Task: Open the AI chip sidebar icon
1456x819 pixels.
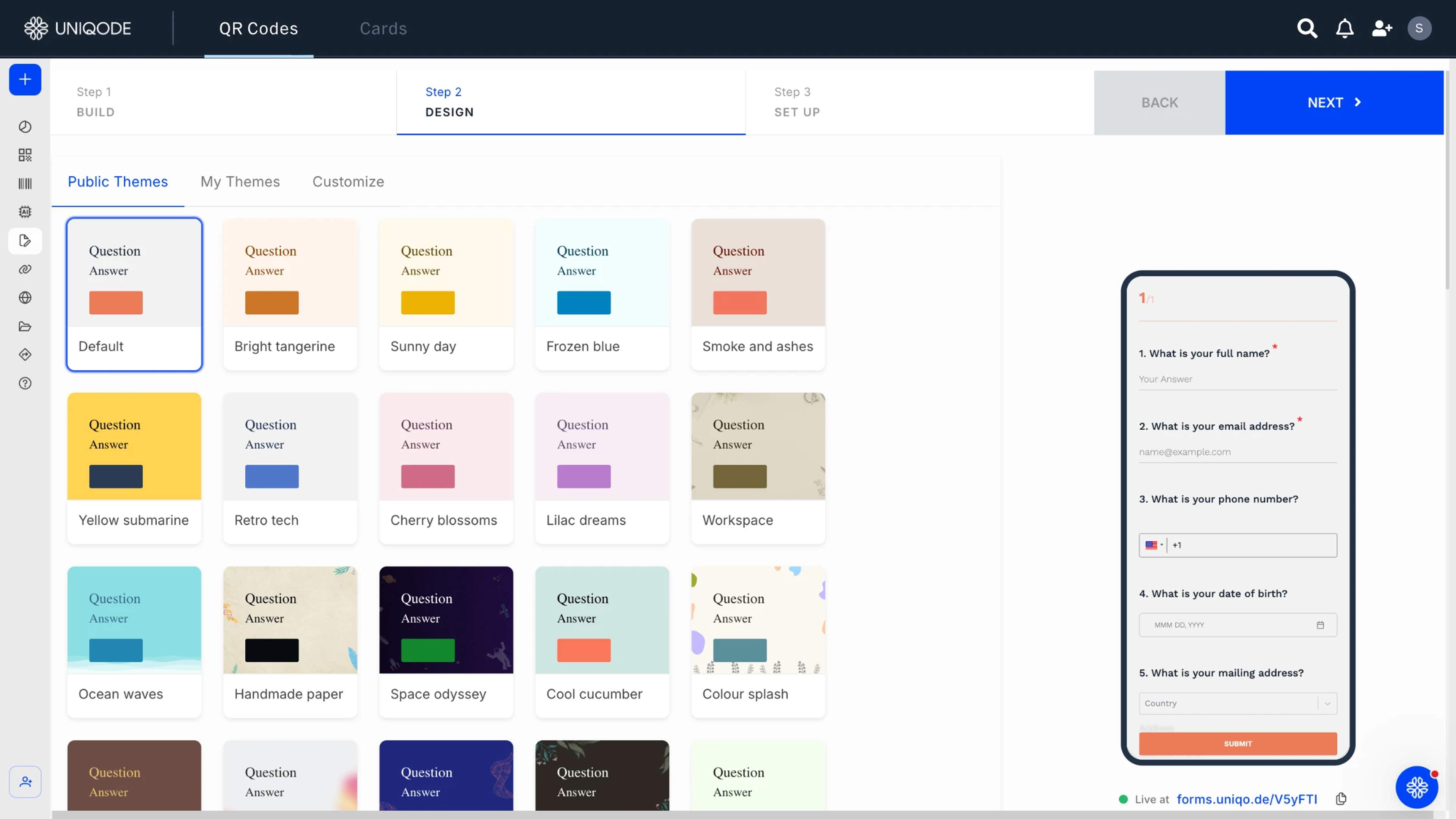Action: (x=25, y=212)
